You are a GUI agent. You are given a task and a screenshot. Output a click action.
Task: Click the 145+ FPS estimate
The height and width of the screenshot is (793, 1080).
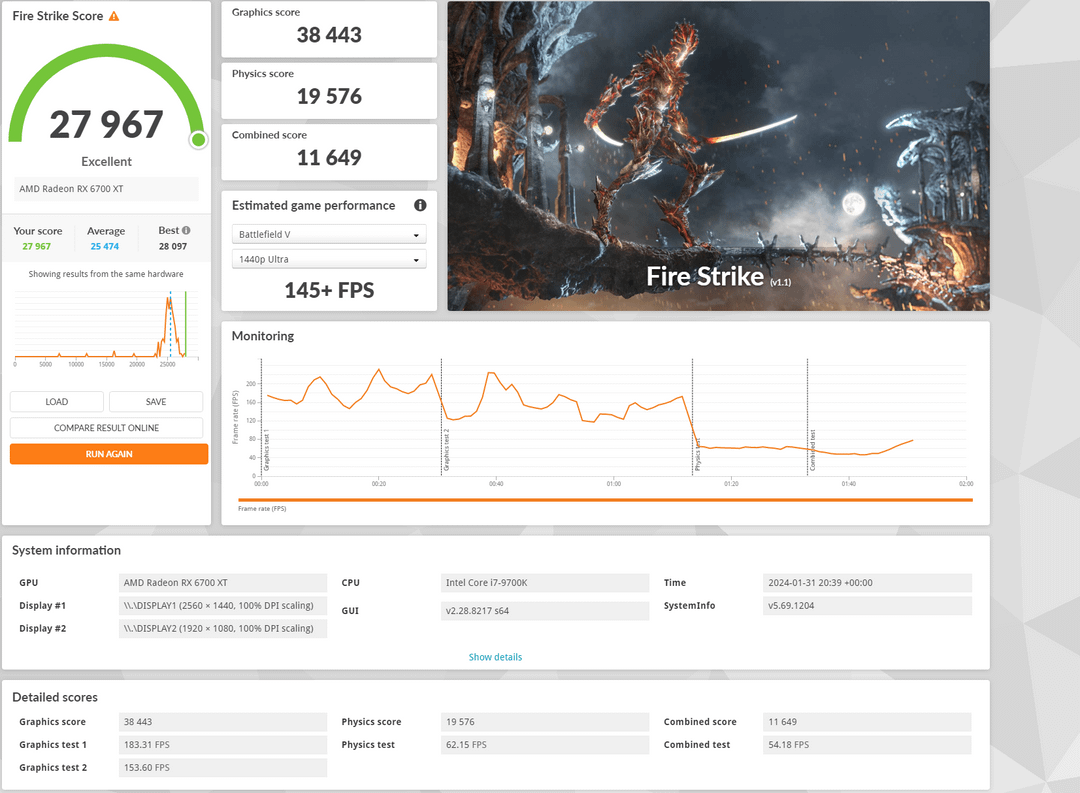point(329,290)
